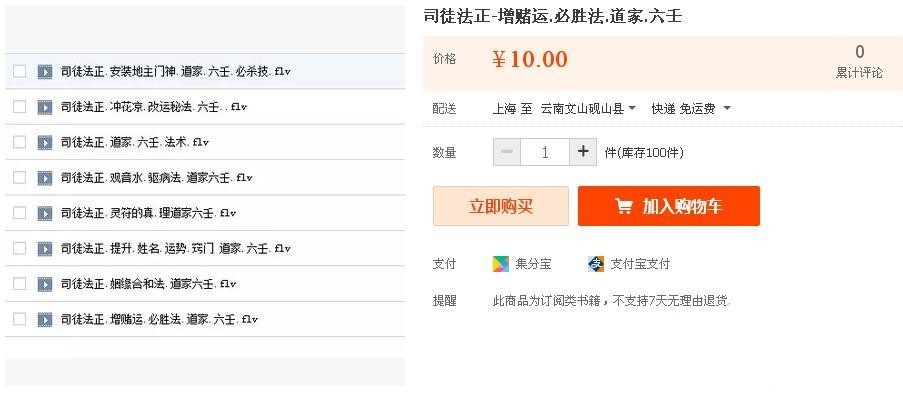The image size is (903, 409).
Task: Click the quantity input field
Action: (x=545, y=152)
